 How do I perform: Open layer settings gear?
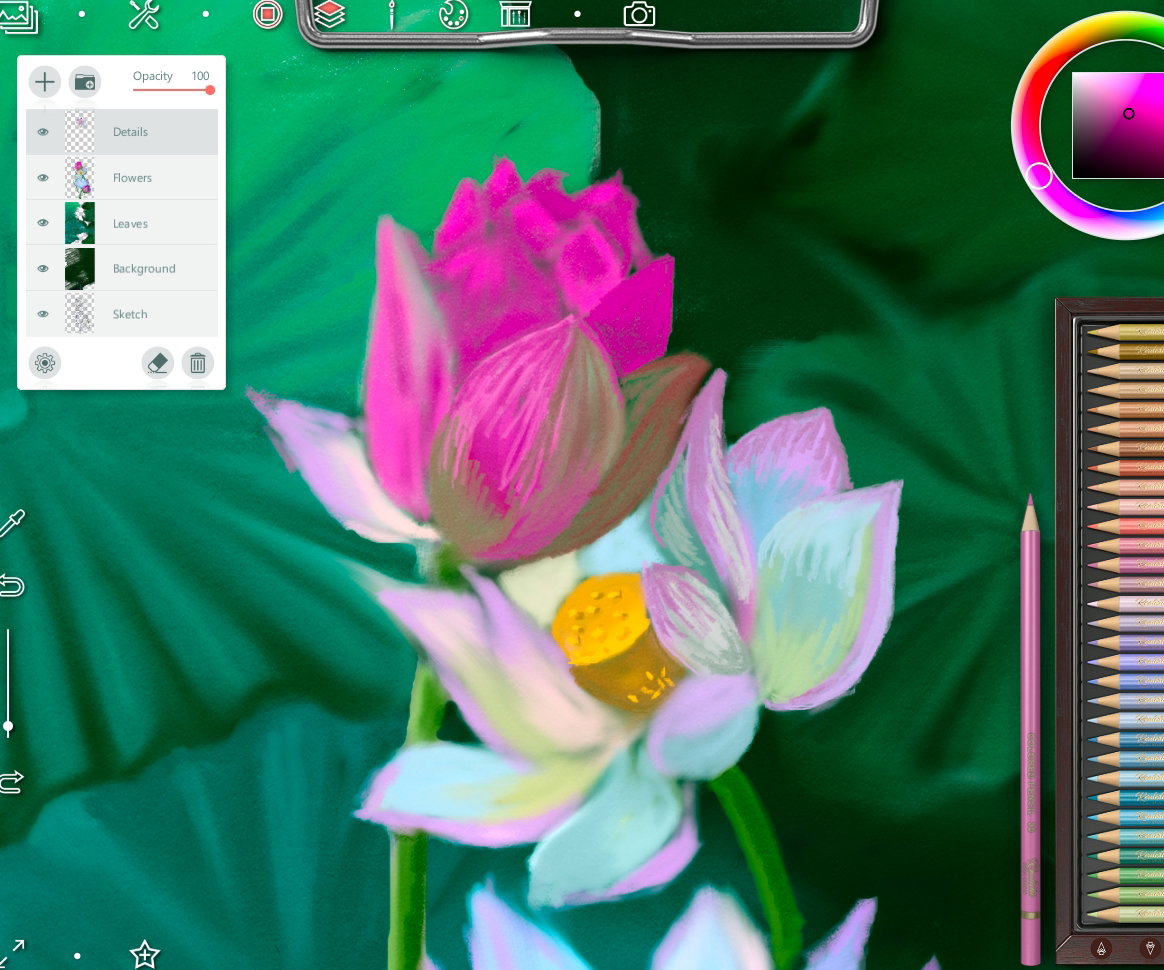click(45, 363)
